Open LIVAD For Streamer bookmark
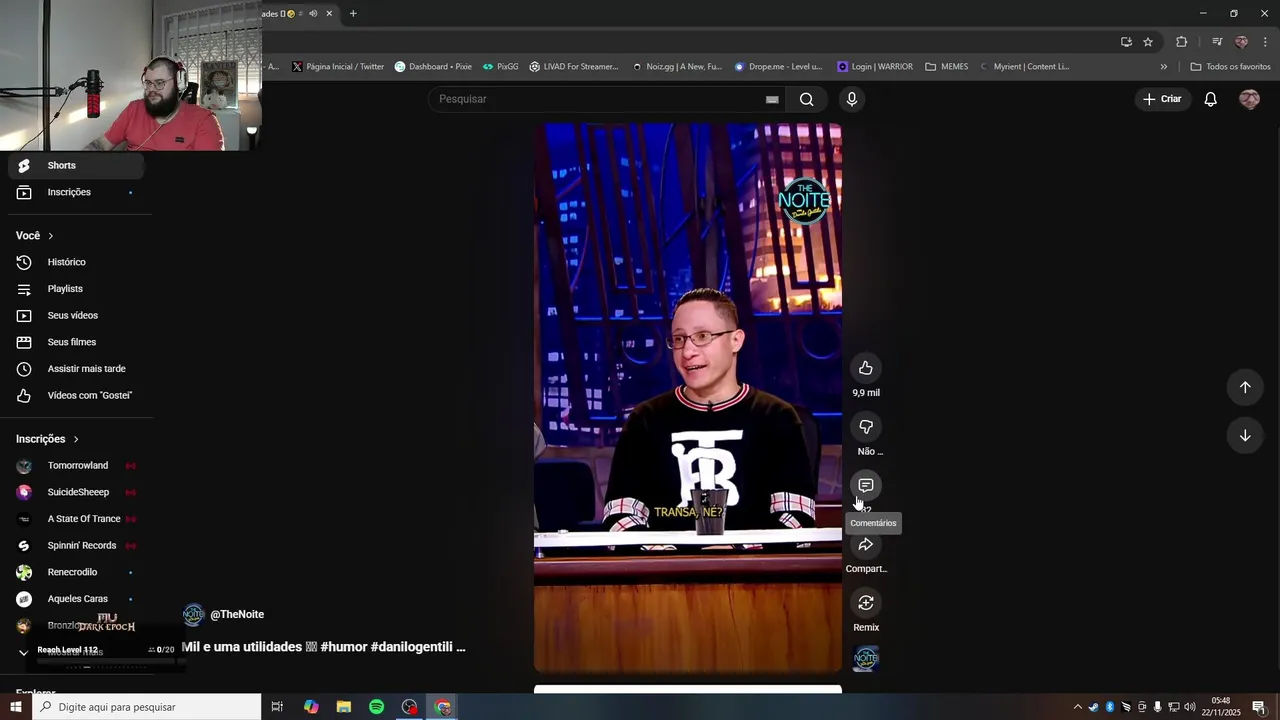The height and width of the screenshot is (720, 1280). tap(574, 67)
